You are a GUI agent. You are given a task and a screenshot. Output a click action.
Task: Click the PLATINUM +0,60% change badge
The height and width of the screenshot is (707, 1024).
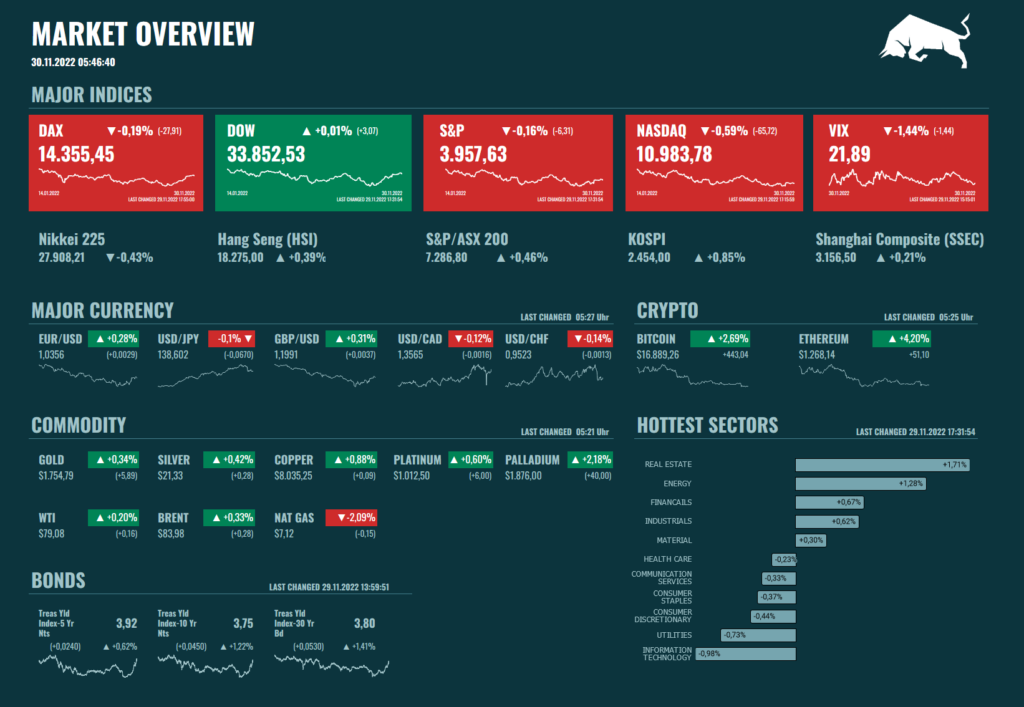471,460
